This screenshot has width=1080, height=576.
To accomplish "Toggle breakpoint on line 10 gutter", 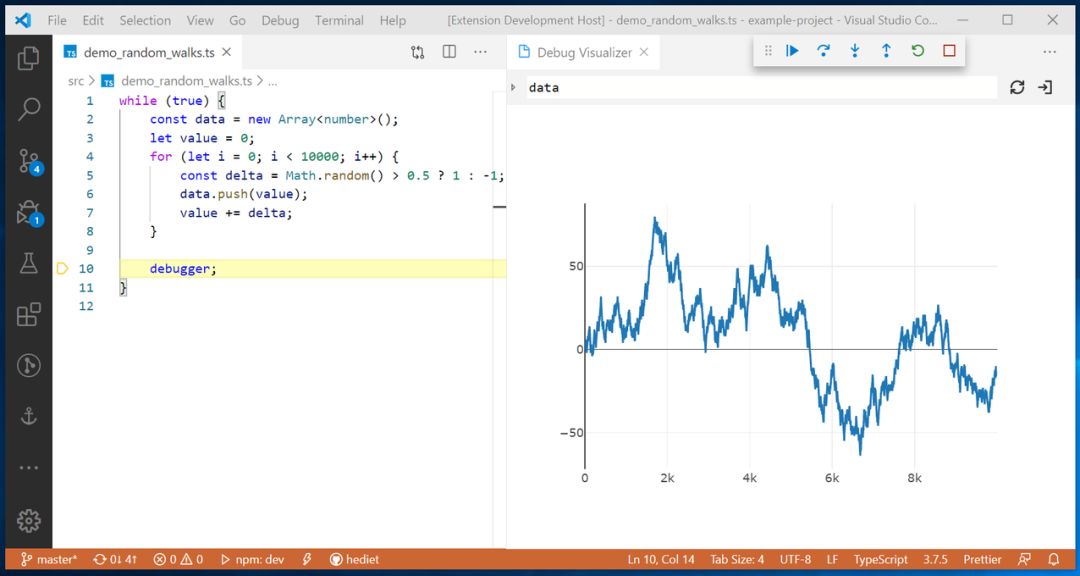I will tap(62, 269).
